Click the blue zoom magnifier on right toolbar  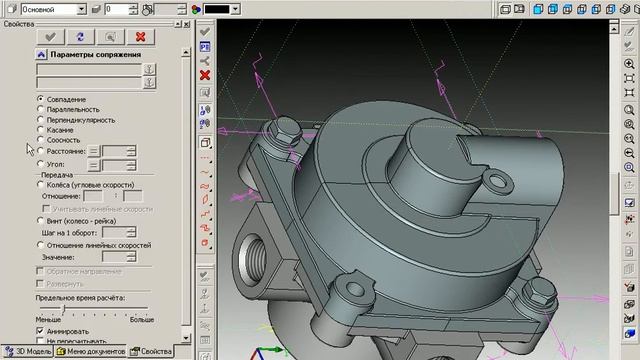click(x=629, y=167)
